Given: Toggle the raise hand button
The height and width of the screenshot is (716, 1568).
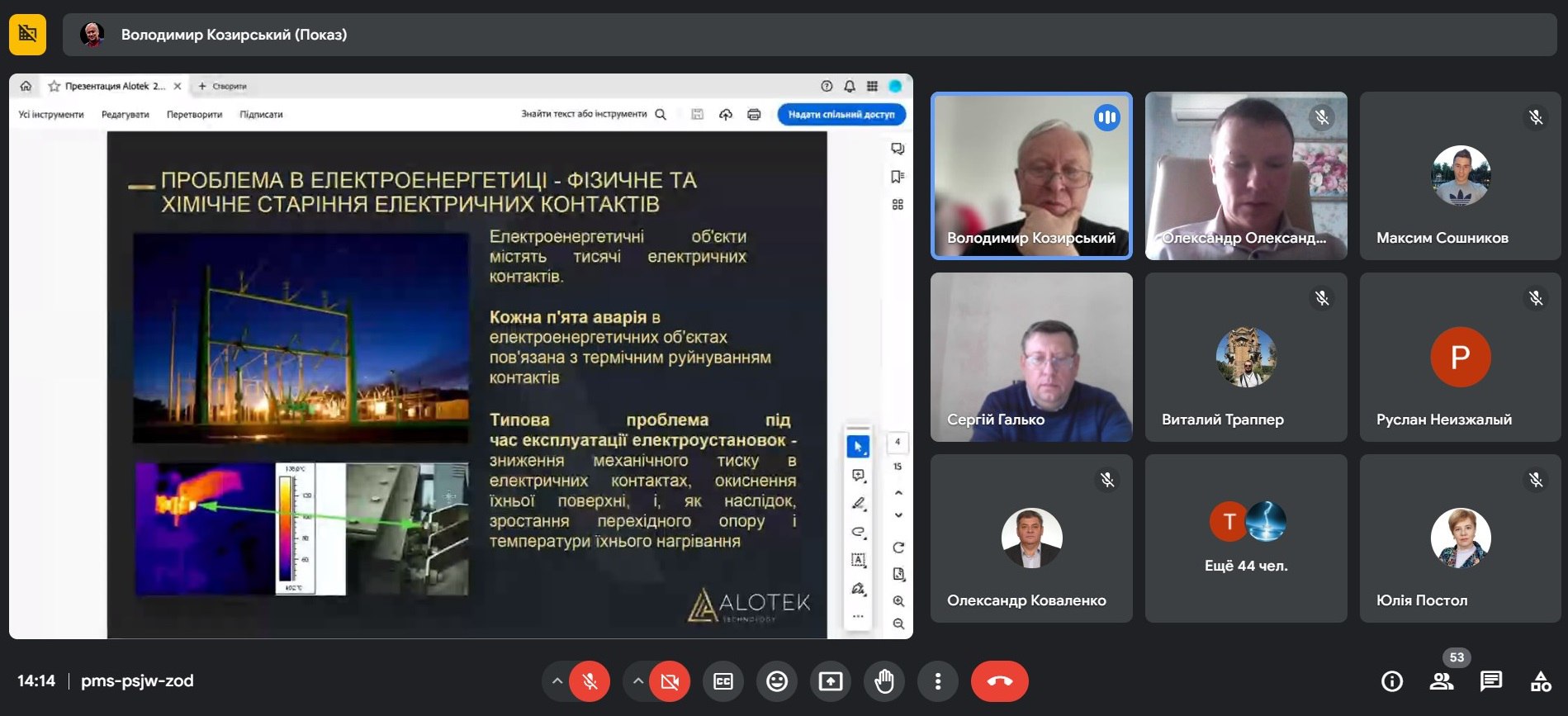Looking at the screenshot, I should tap(884, 681).
